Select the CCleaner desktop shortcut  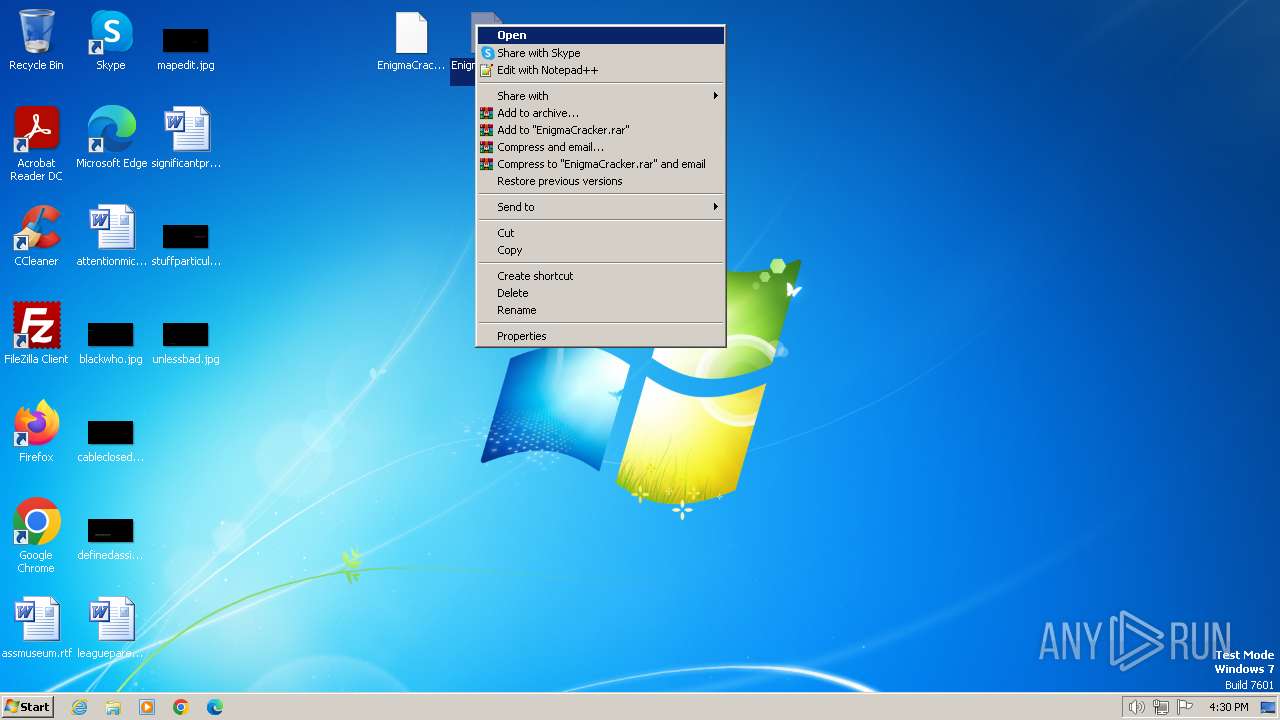pos(36,236)
